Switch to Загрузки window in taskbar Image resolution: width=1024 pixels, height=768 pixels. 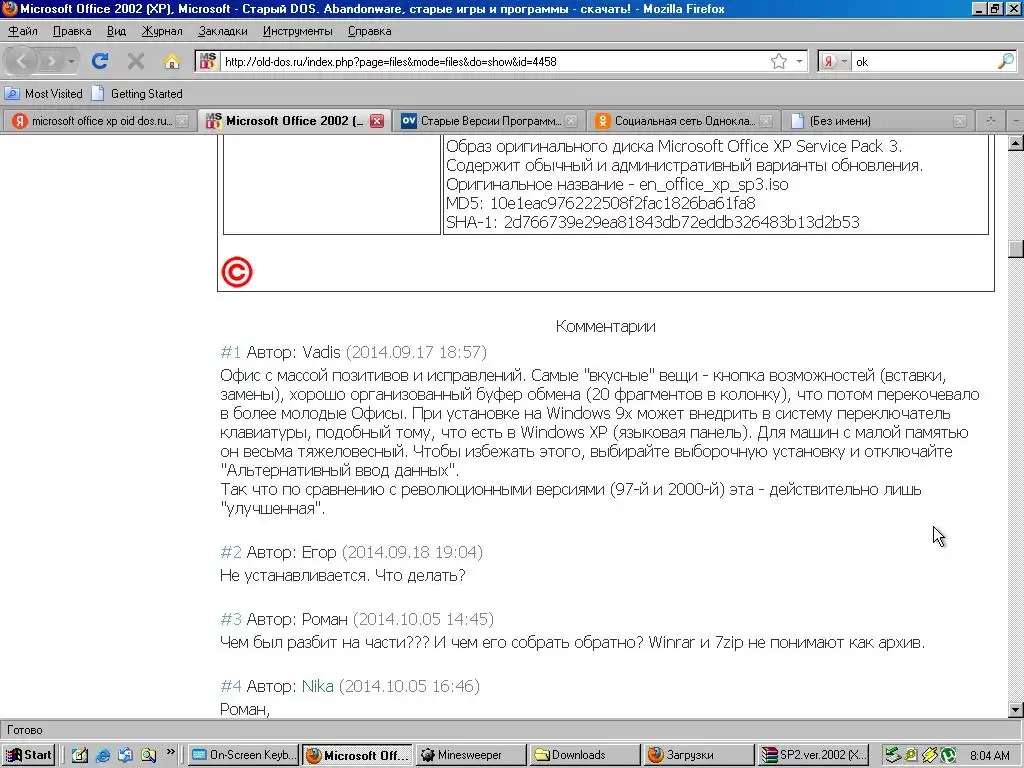[697, 755]
